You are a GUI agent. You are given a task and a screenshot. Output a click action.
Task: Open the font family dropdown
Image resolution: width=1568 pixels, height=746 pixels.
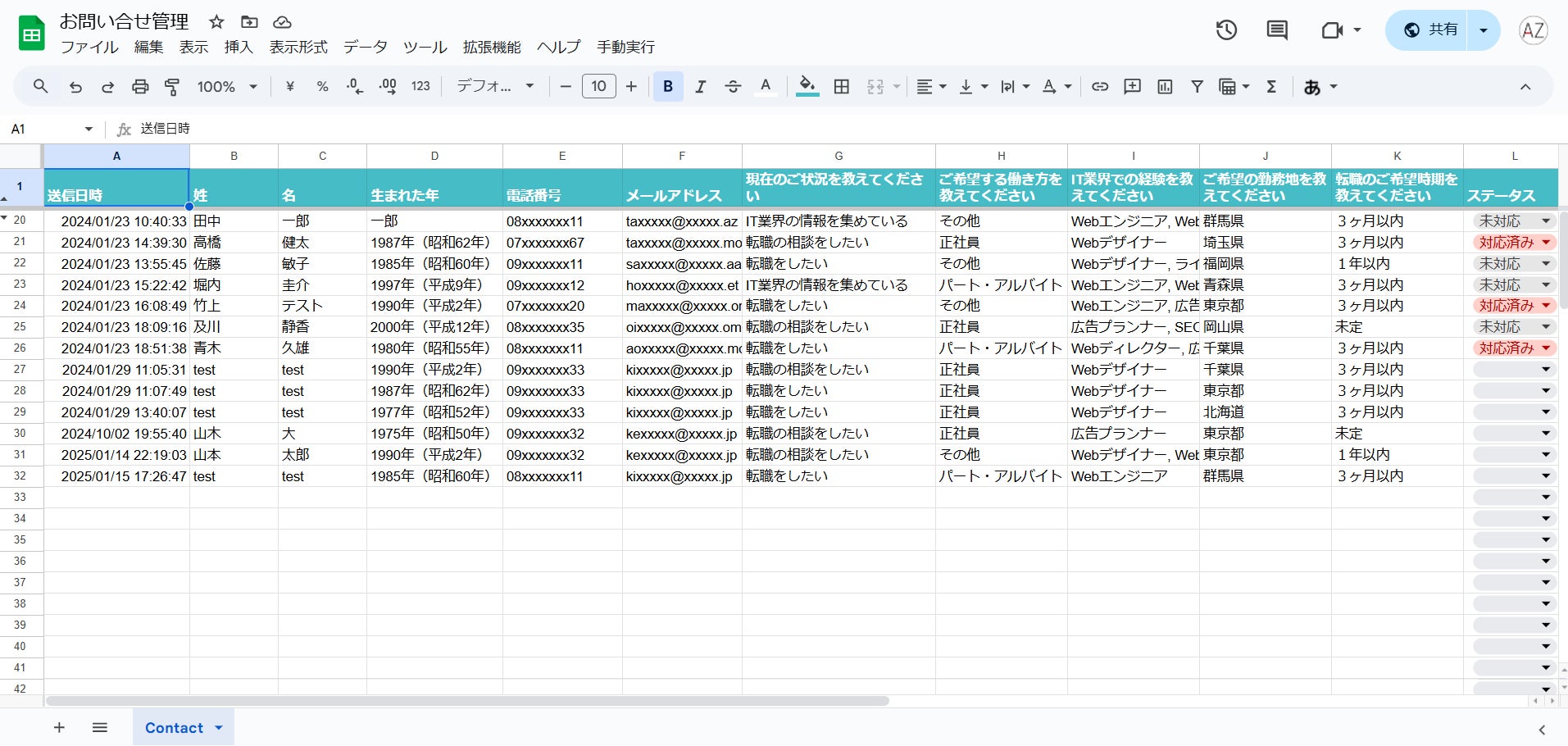tap(495, 86)
